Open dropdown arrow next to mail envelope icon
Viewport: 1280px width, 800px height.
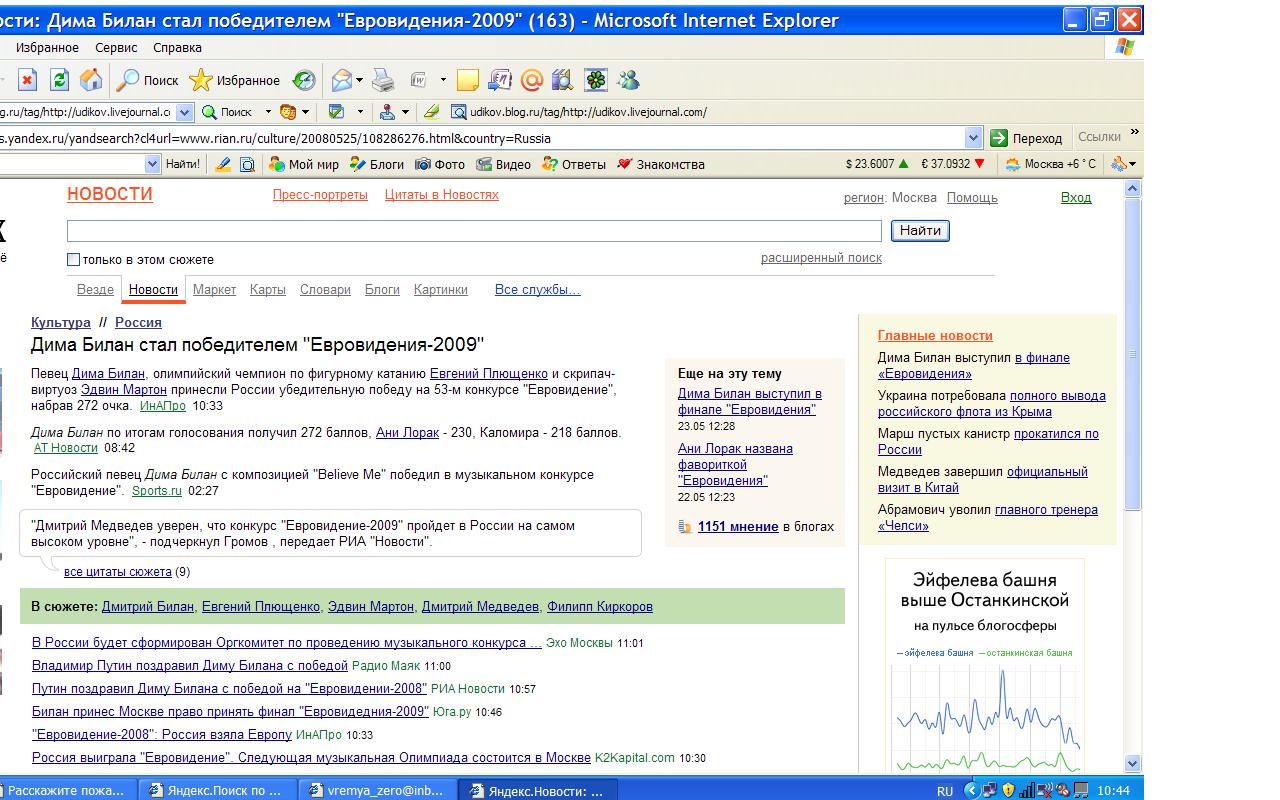tap(359, 80)
